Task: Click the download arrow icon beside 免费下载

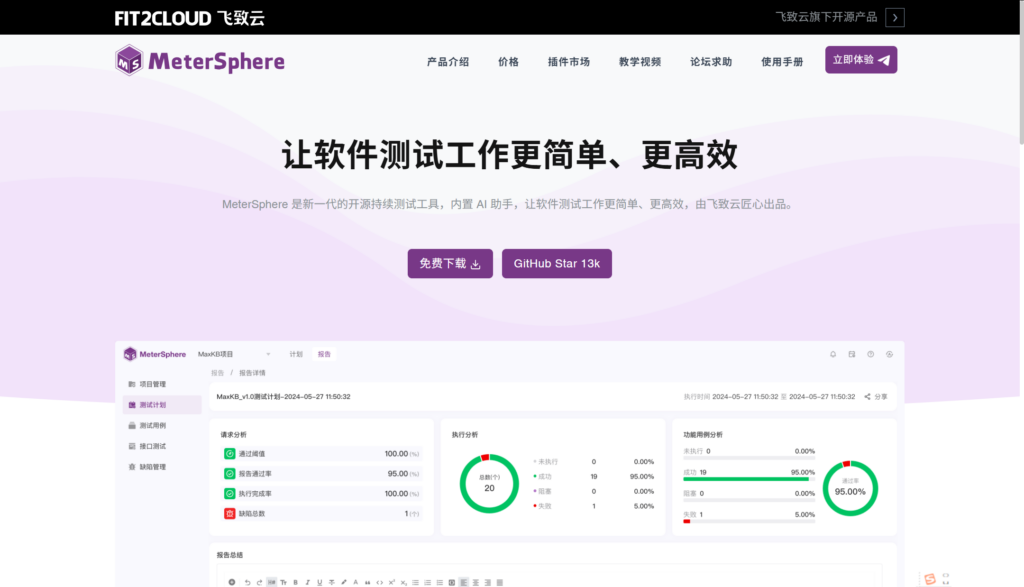Action: (x=475, y=264)
